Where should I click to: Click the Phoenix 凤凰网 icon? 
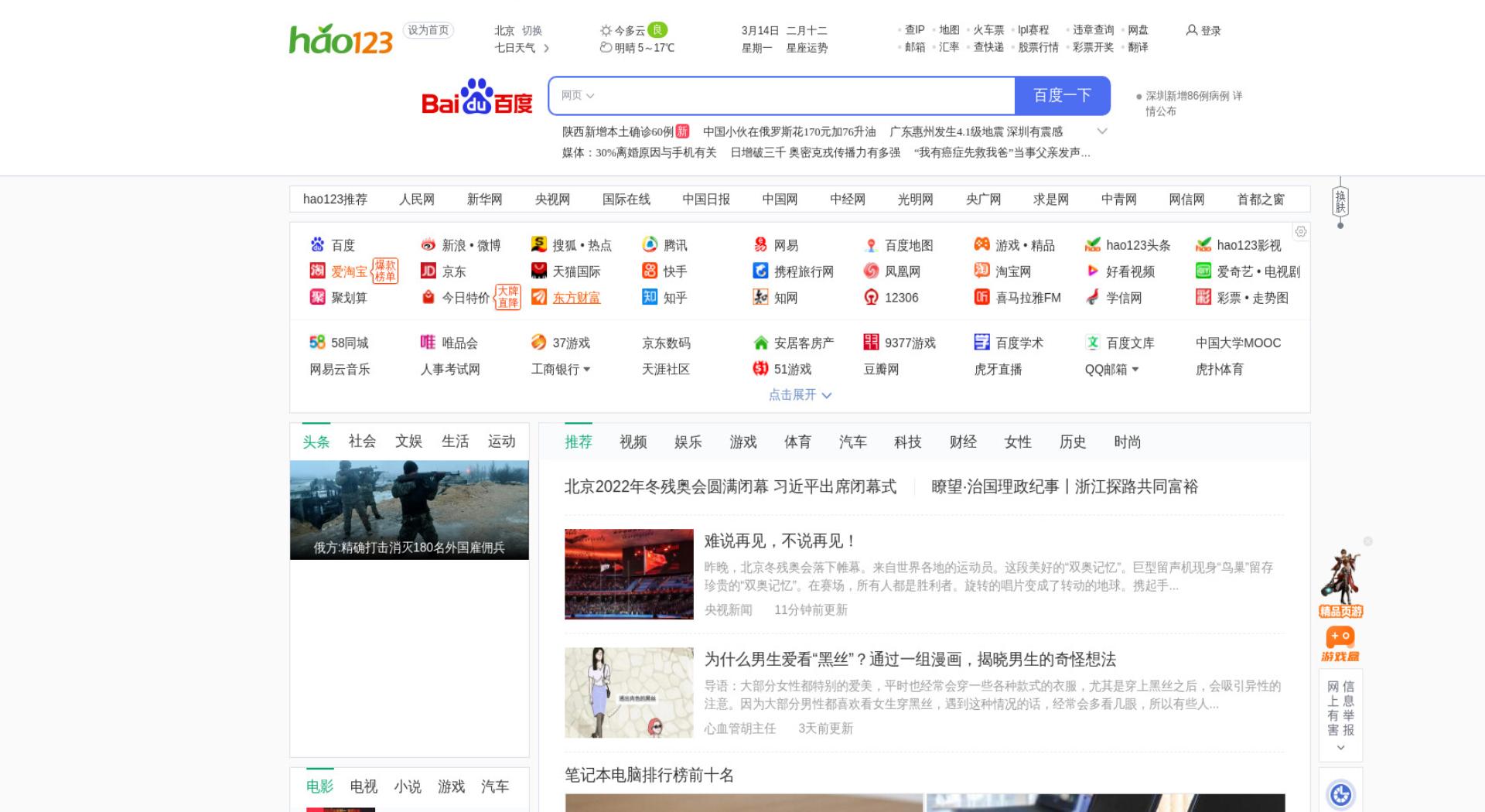tap(871, 271)
